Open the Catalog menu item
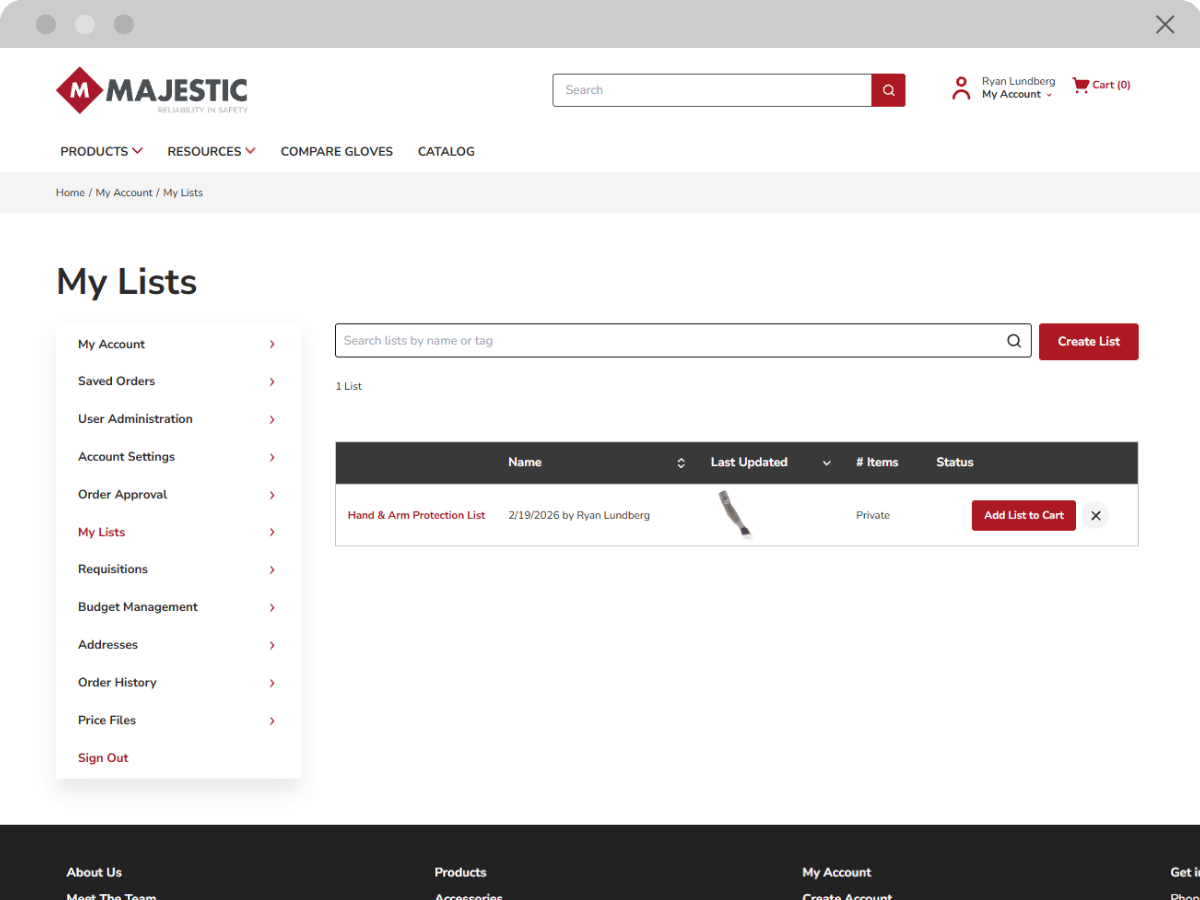Image resolution: width=1200 pixels, height=900 pixels. tap(446, 151)
